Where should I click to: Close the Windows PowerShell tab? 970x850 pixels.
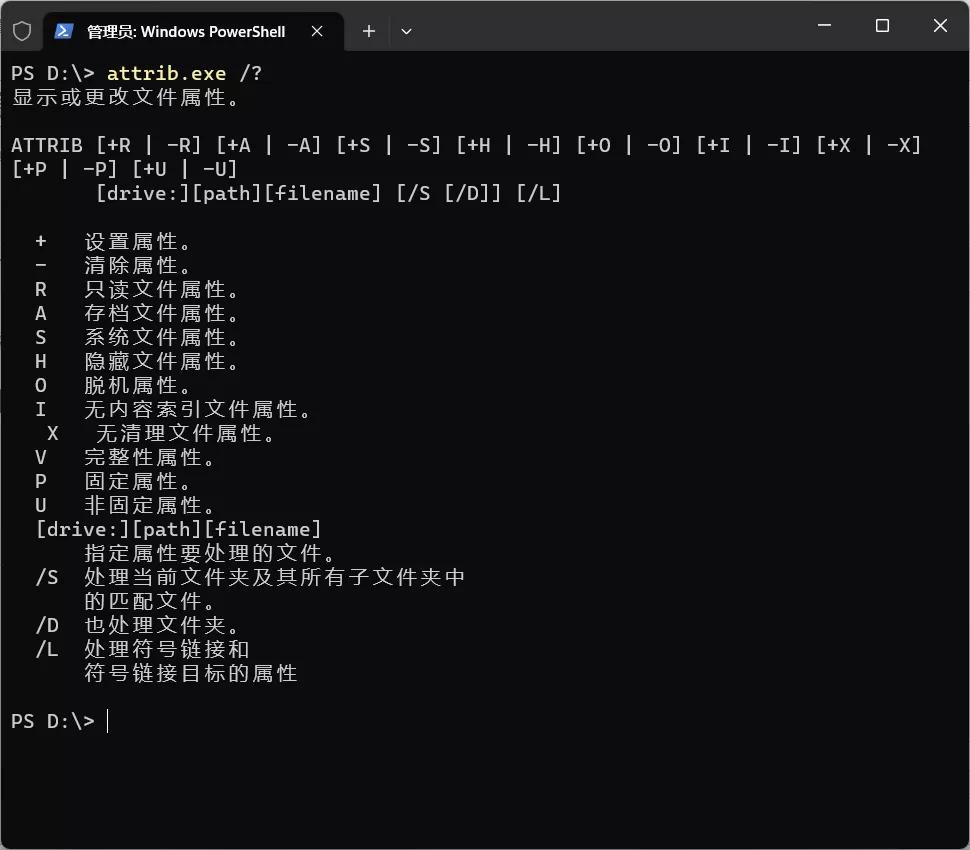click(x=317, y=31)
